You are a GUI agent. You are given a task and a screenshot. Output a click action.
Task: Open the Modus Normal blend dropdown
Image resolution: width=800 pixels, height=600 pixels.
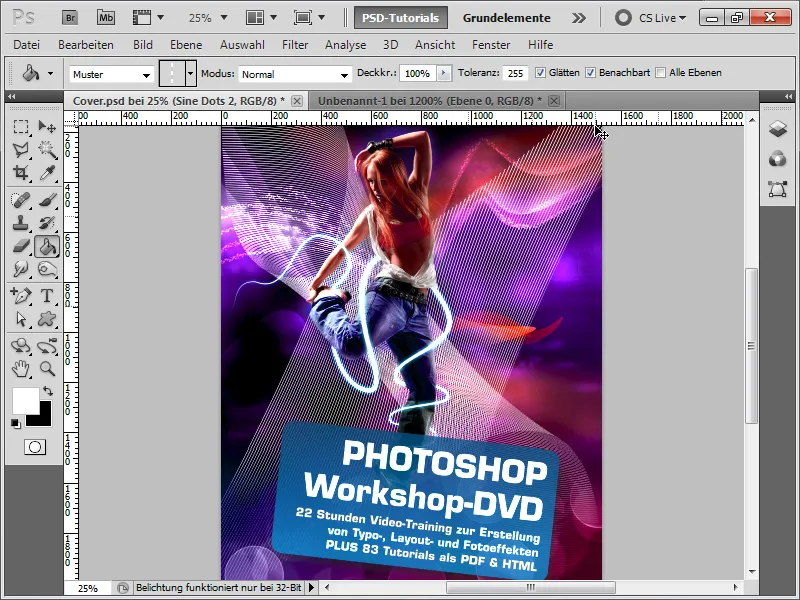tap(295, 74)
